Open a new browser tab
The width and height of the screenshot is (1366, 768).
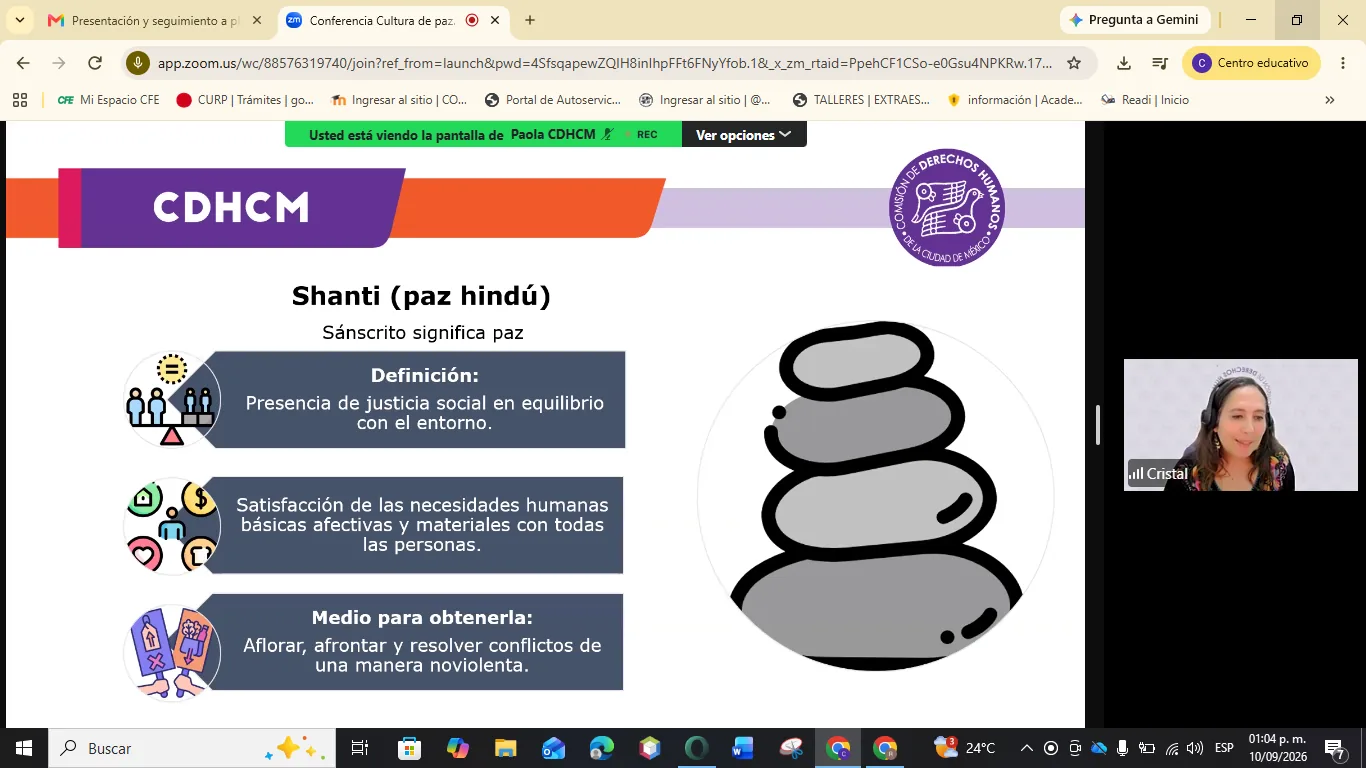[x=530, y=20]
